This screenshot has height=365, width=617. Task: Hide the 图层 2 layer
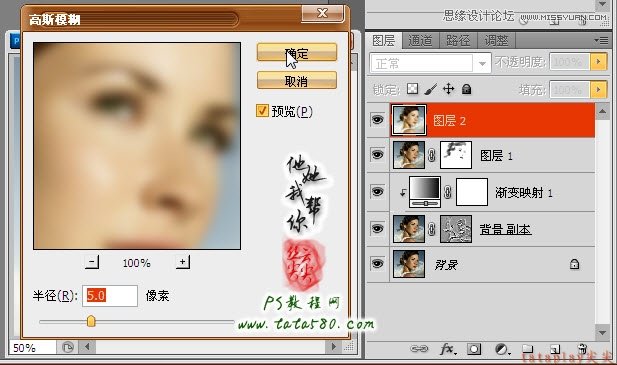tap(377, 119)
